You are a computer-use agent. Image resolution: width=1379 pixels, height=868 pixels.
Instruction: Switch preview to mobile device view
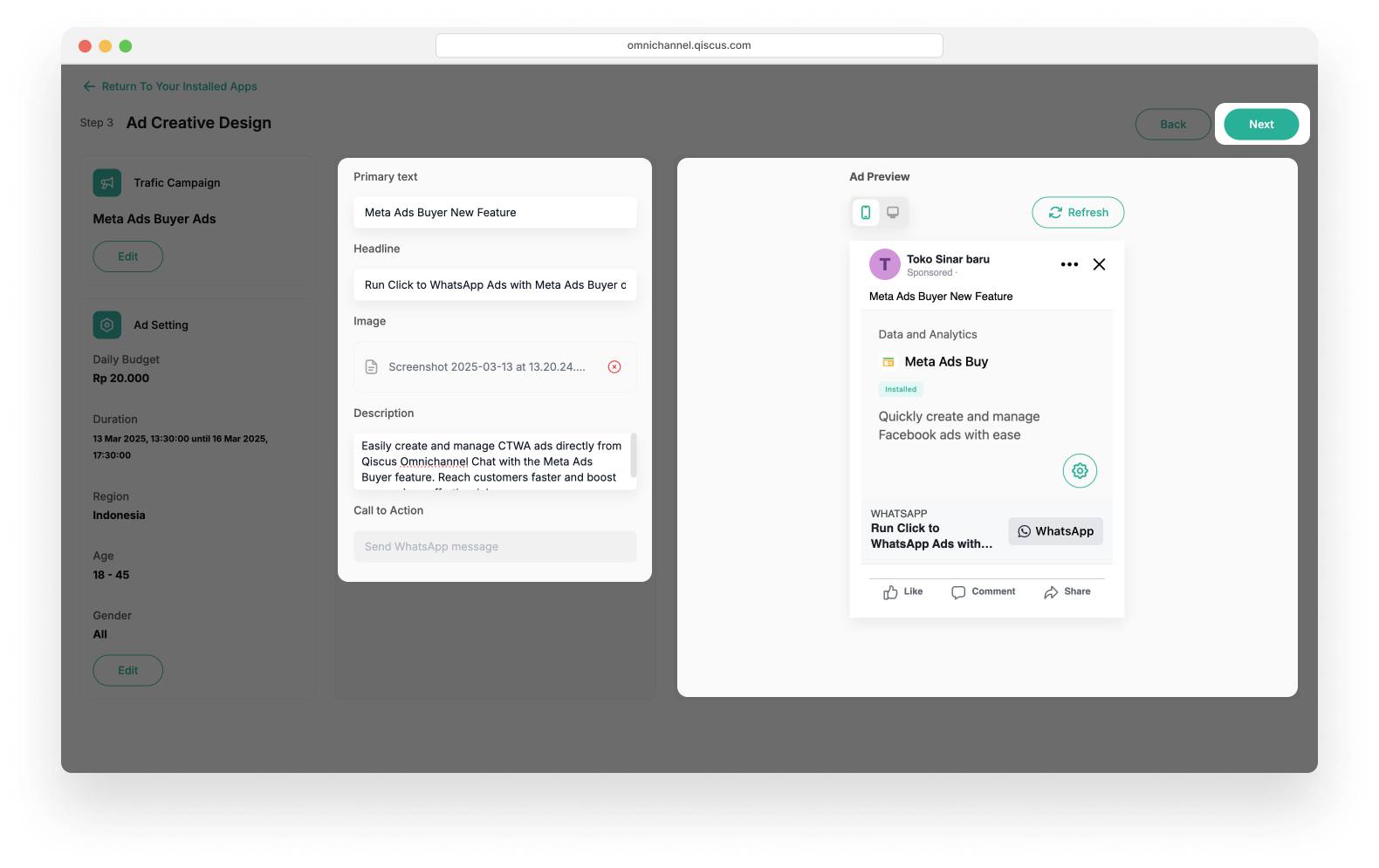point(866,212)
